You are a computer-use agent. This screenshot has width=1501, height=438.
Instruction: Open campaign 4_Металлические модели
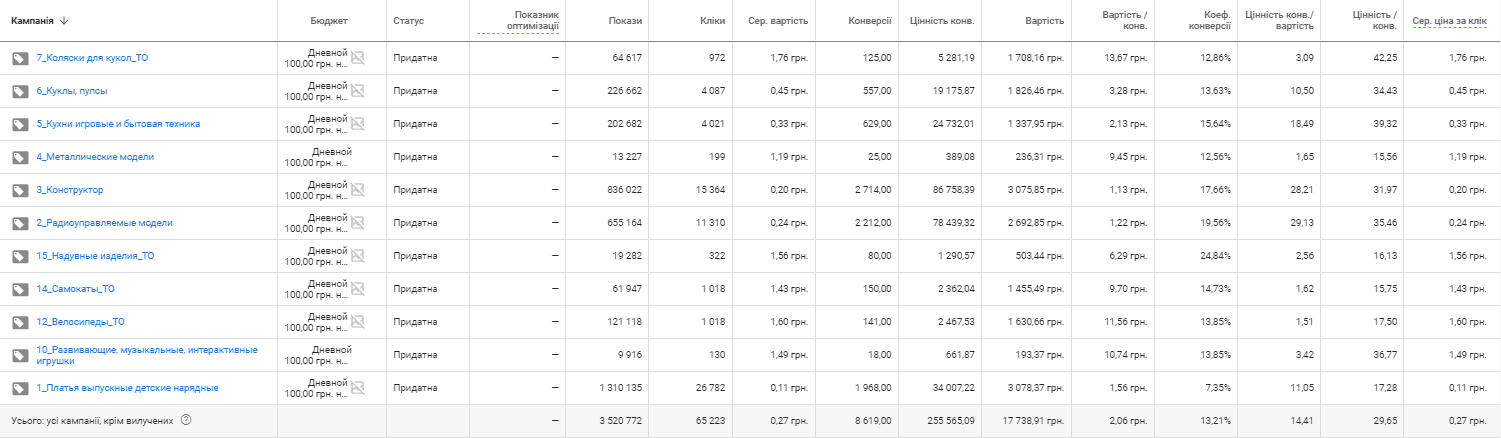point(95,157)
